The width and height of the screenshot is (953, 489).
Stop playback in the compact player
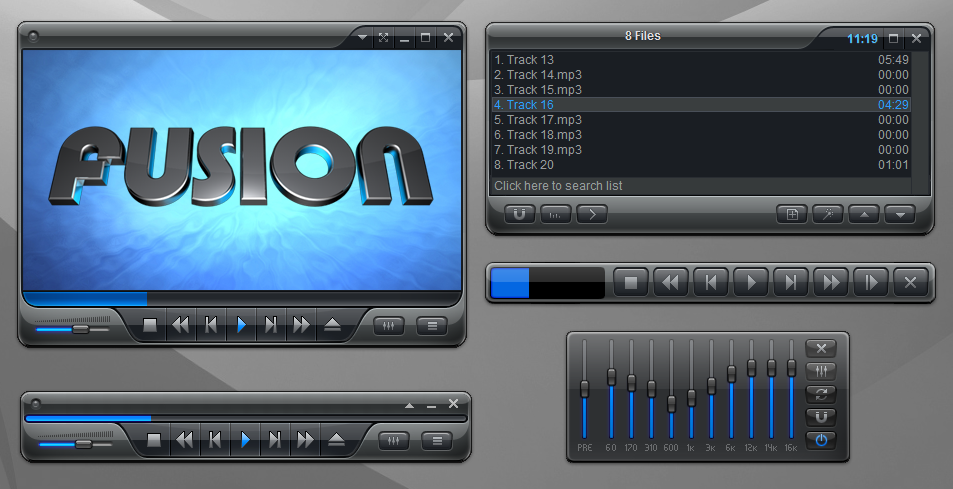pyautogui.click(x=154, y=440)
